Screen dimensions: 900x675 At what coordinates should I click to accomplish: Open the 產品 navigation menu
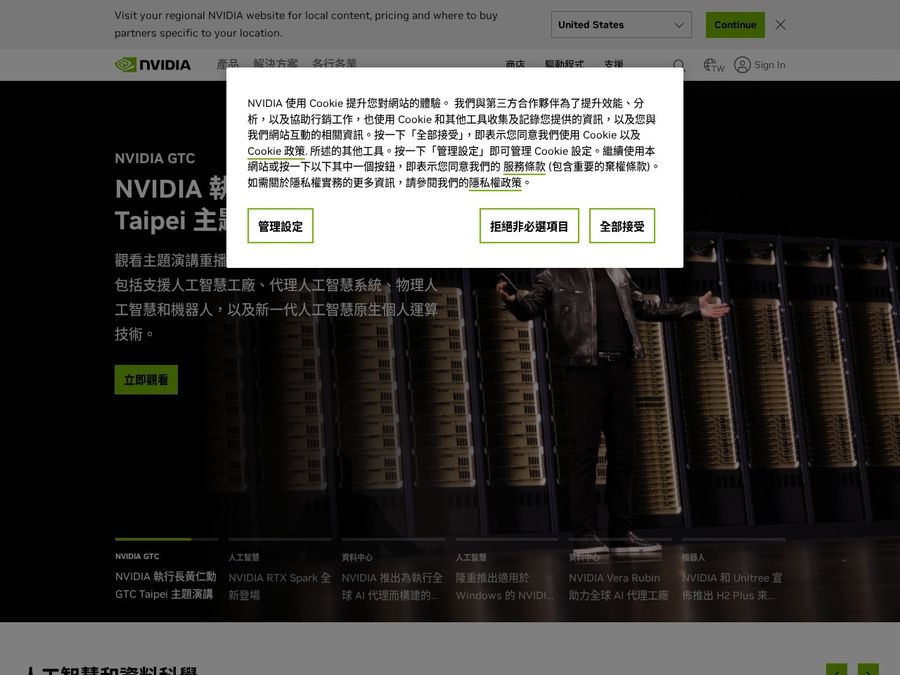point(227,64)
